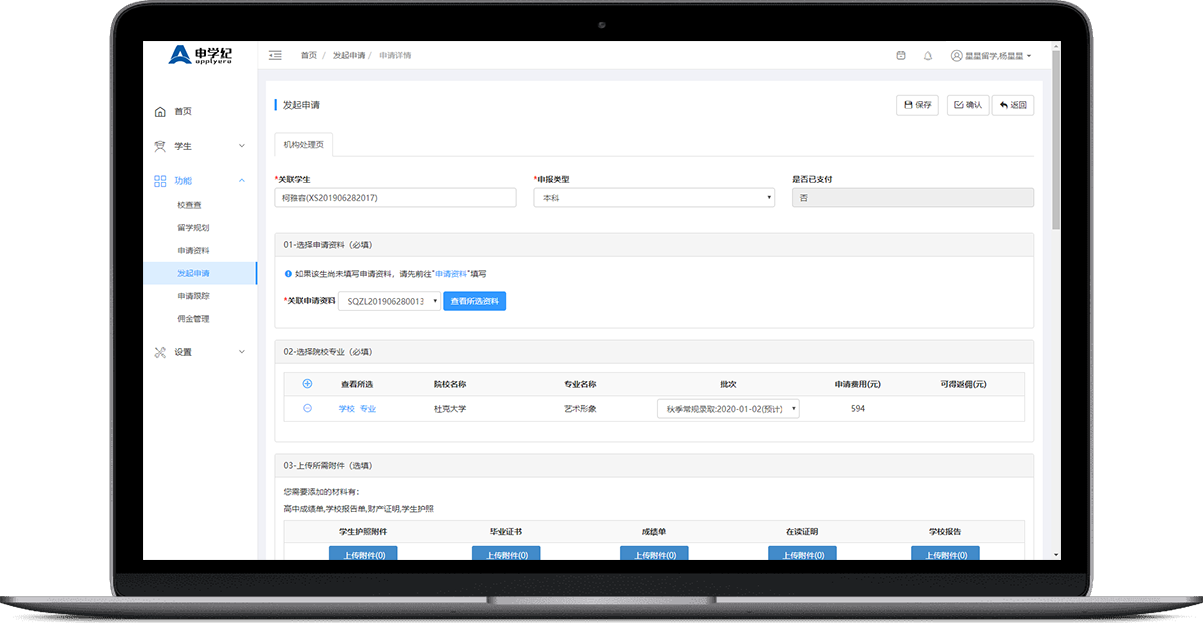Open the 关联申请资料 dropdown SQZL201906280013

pos(389,301)
